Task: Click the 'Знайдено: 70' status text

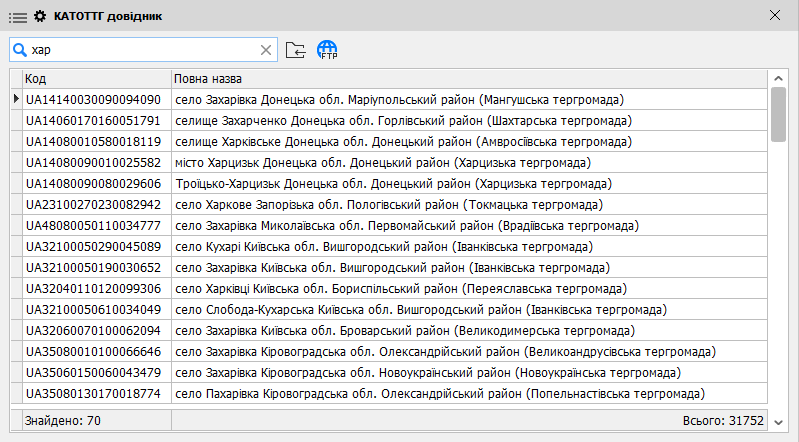Action: click(x=63, y=421)
